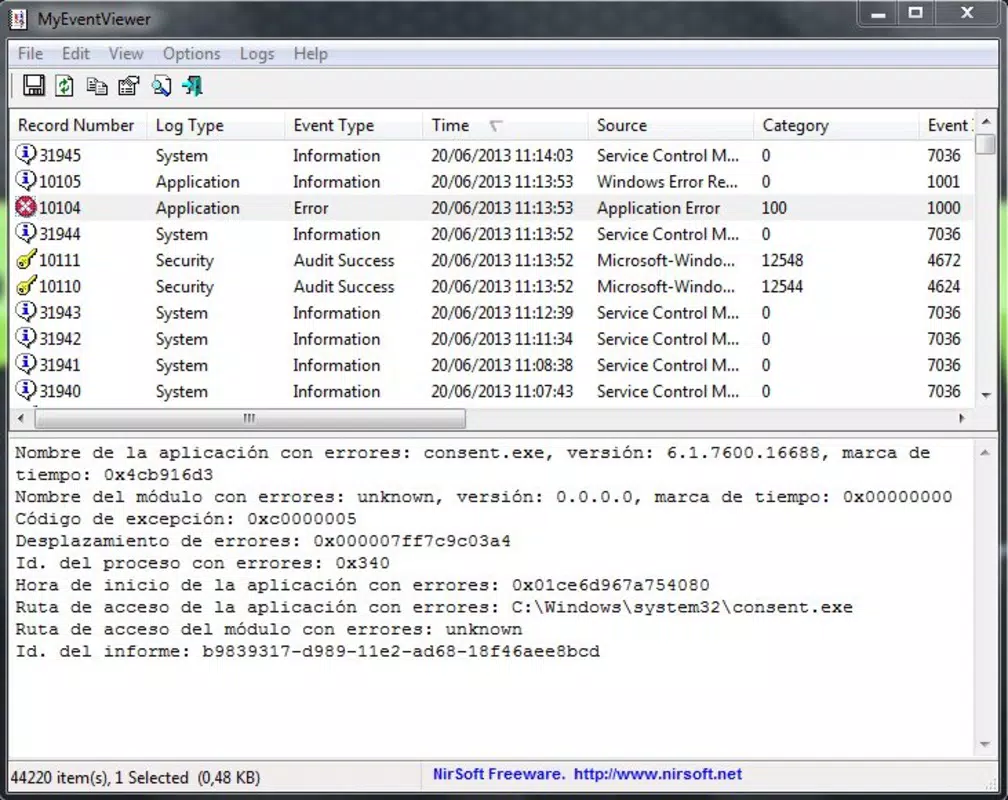Click the status bar item count text
The width and height of the screenshot is (1008, 800).
[136, 777]
